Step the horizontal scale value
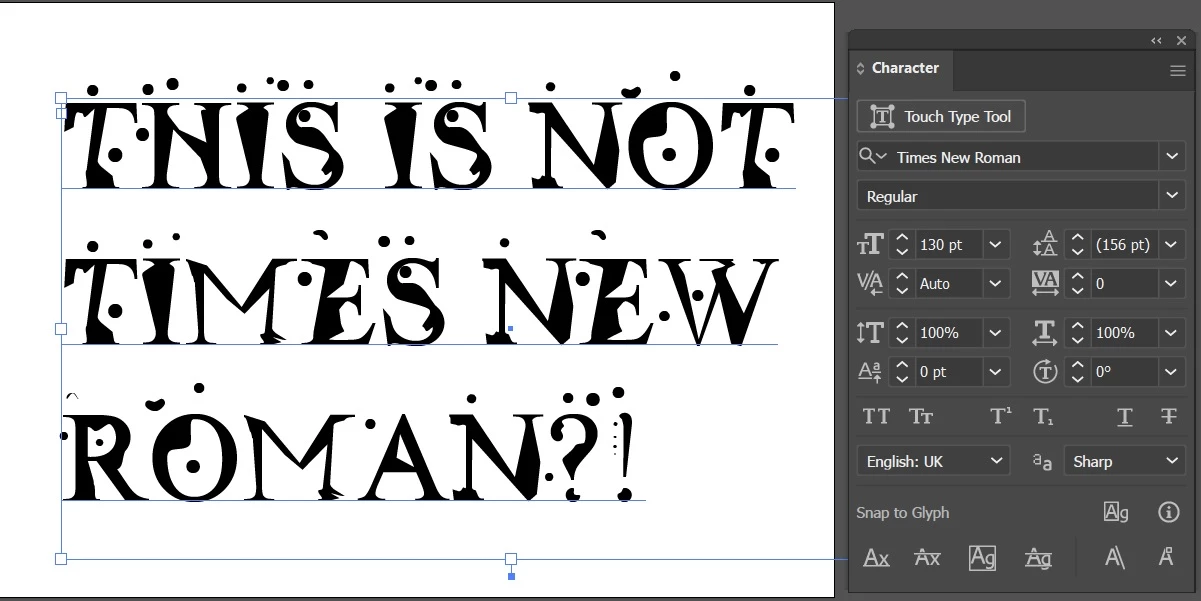The image size is (1201, 601). coord(1077,332)
